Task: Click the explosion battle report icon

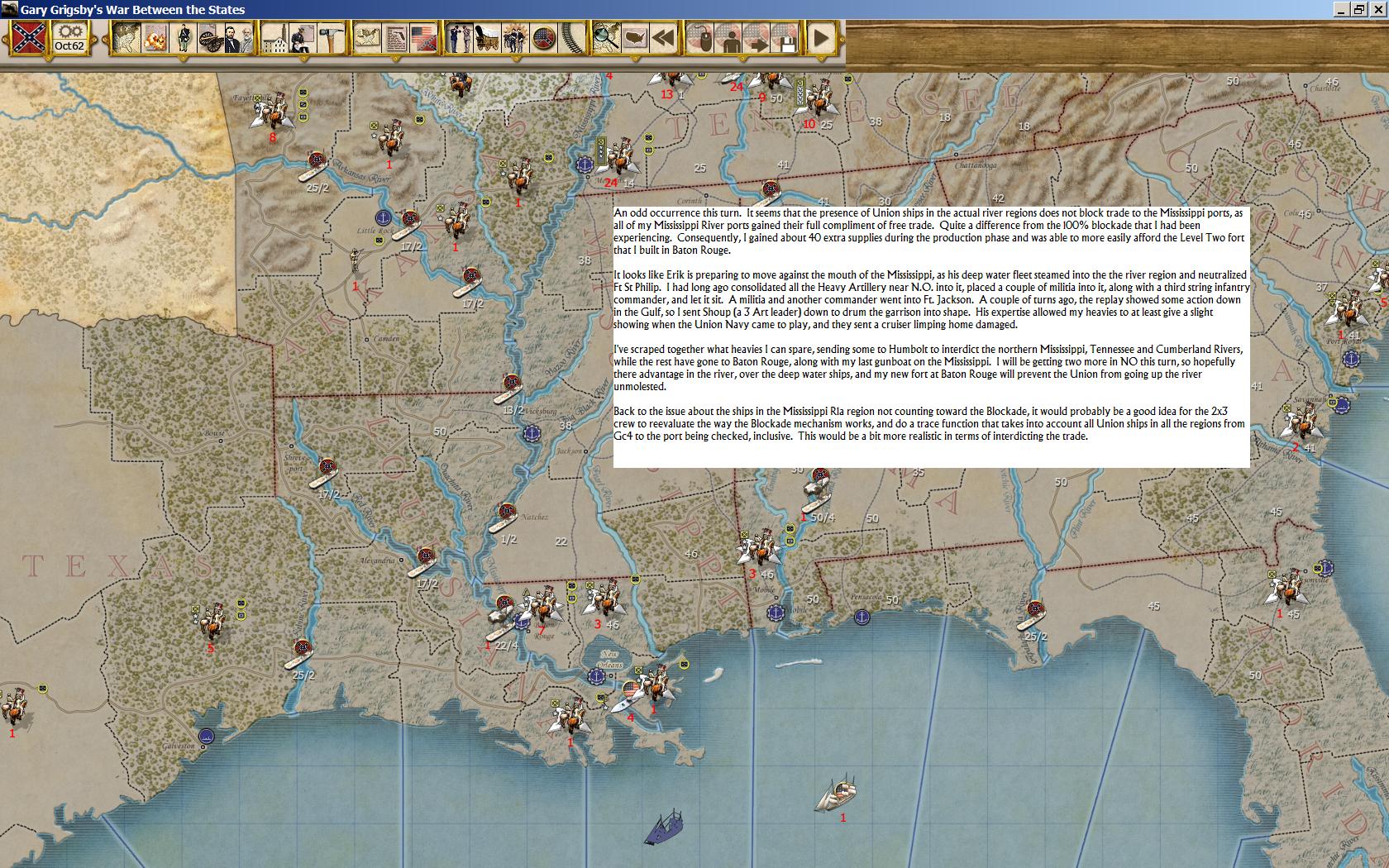Action: pyautogui.click(x=155, y=38)
